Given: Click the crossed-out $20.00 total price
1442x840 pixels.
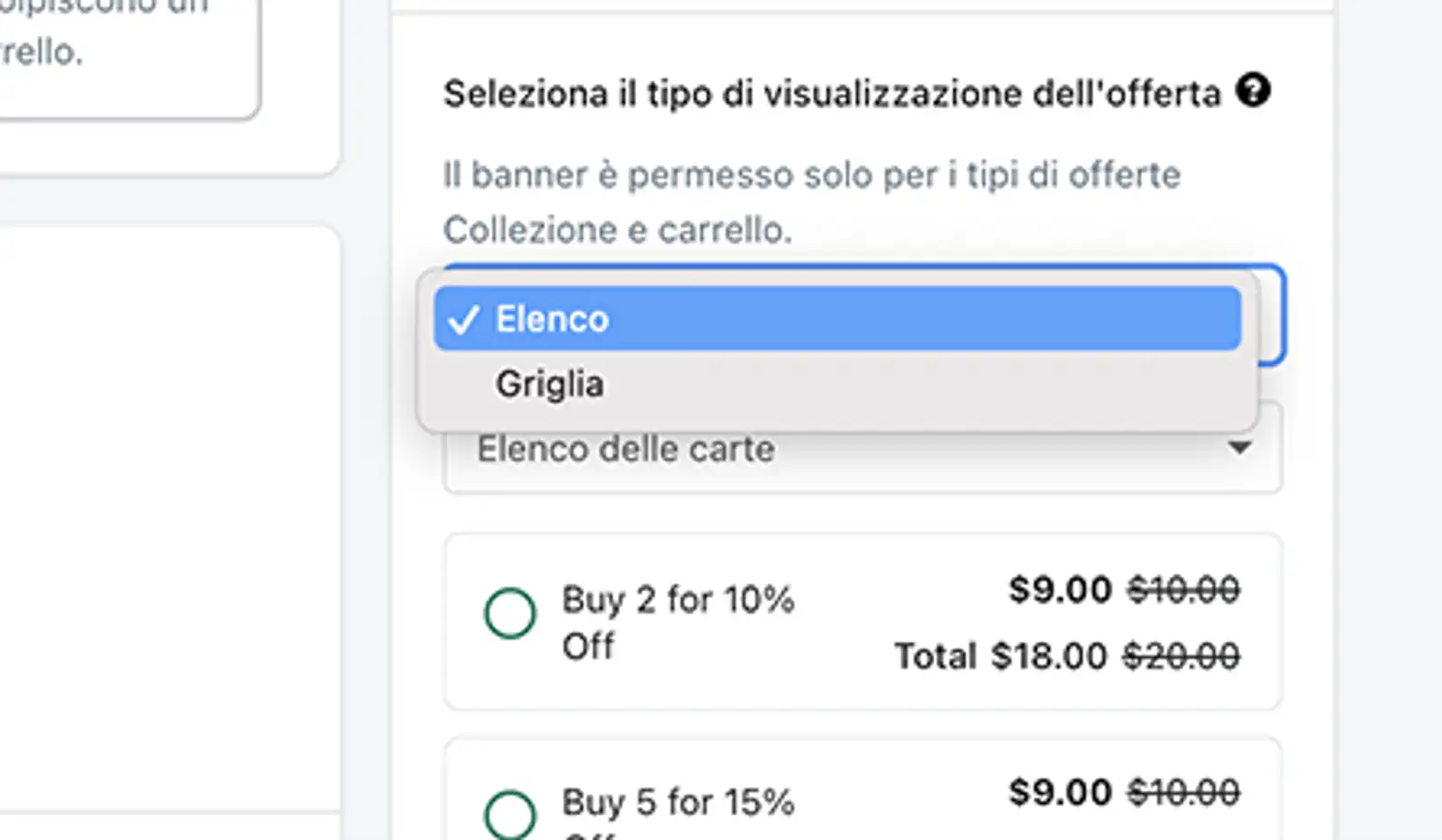Looking at the screenshot, I should (1181, 656).
